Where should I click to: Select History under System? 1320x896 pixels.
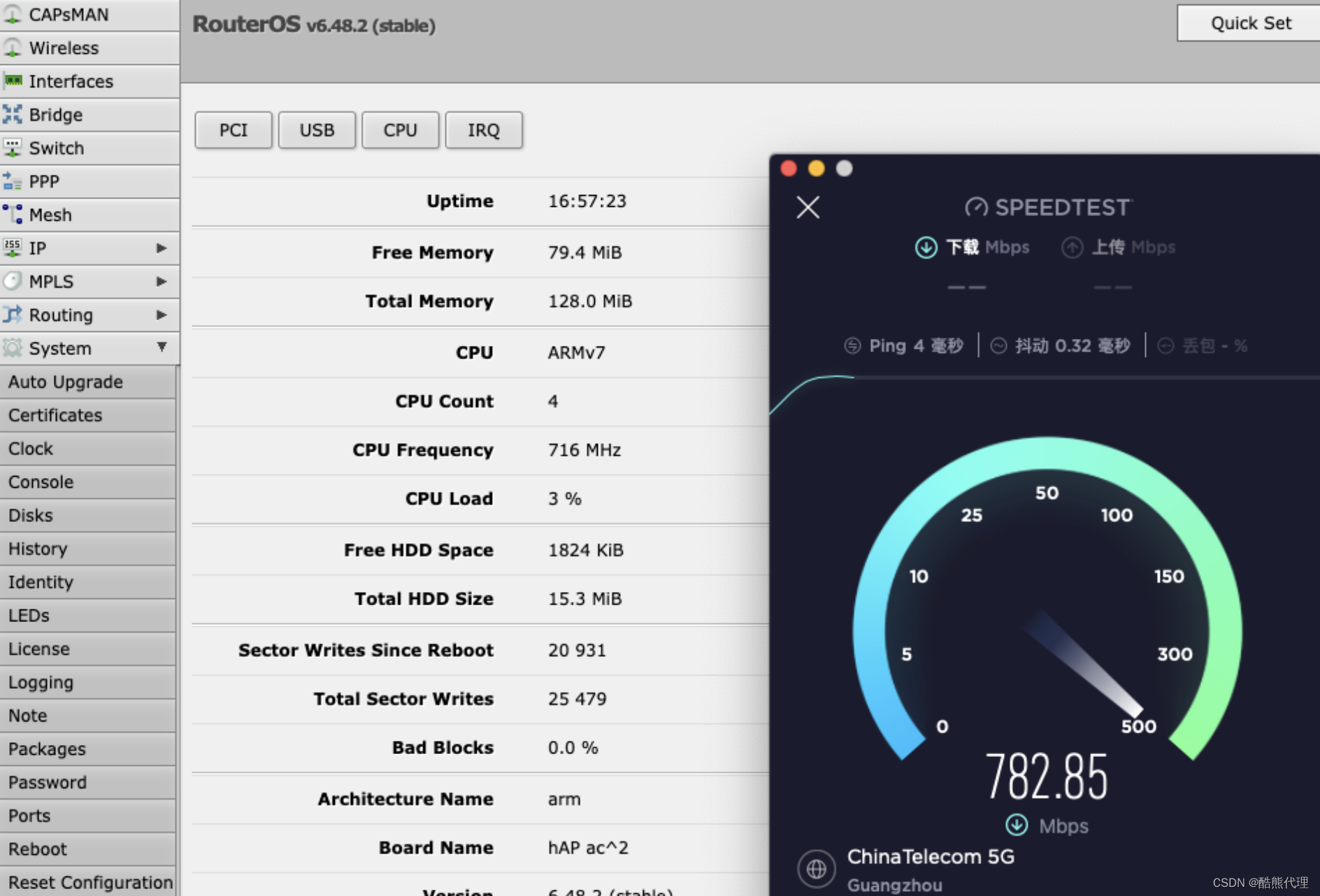(x=87, y=549)
